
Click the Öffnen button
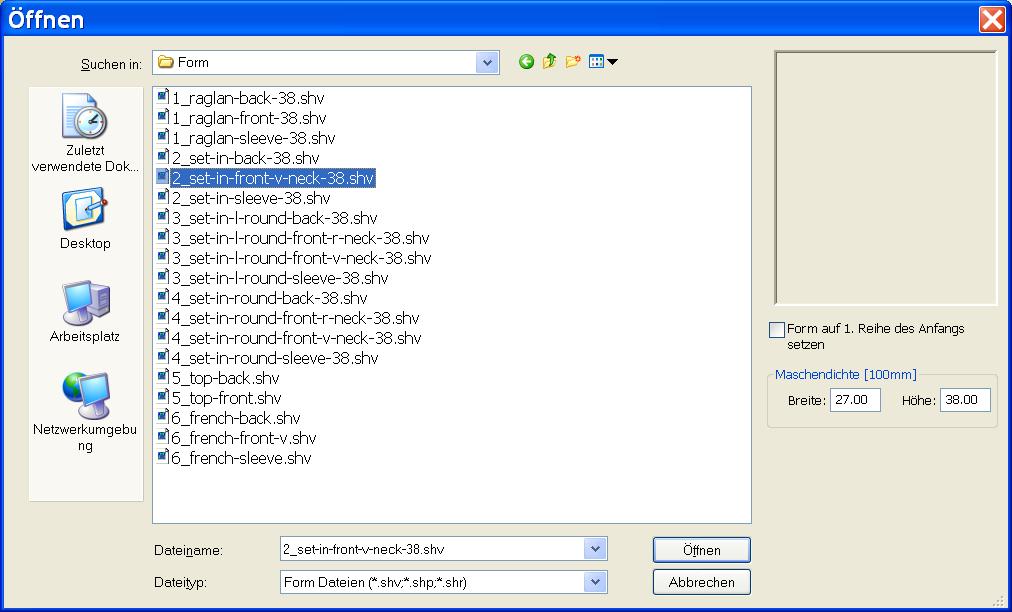(701, 550)
